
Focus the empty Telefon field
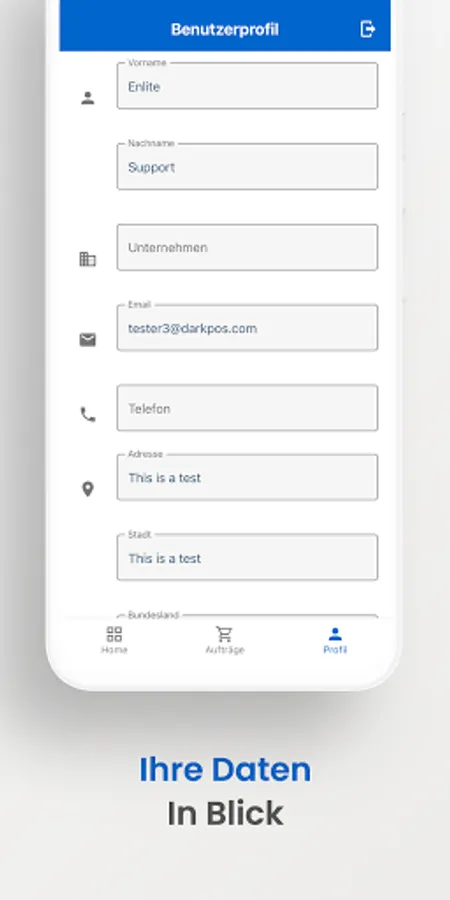point(247,408)
